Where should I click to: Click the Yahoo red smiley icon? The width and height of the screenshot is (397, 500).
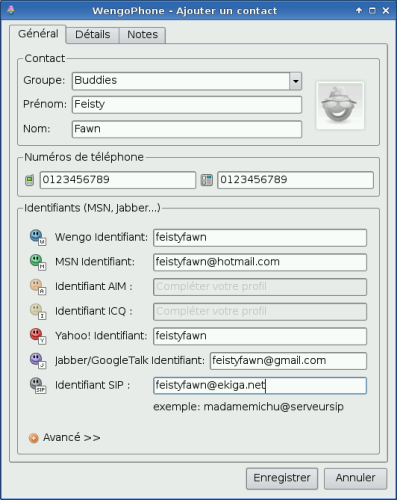[x=38, y=336]
